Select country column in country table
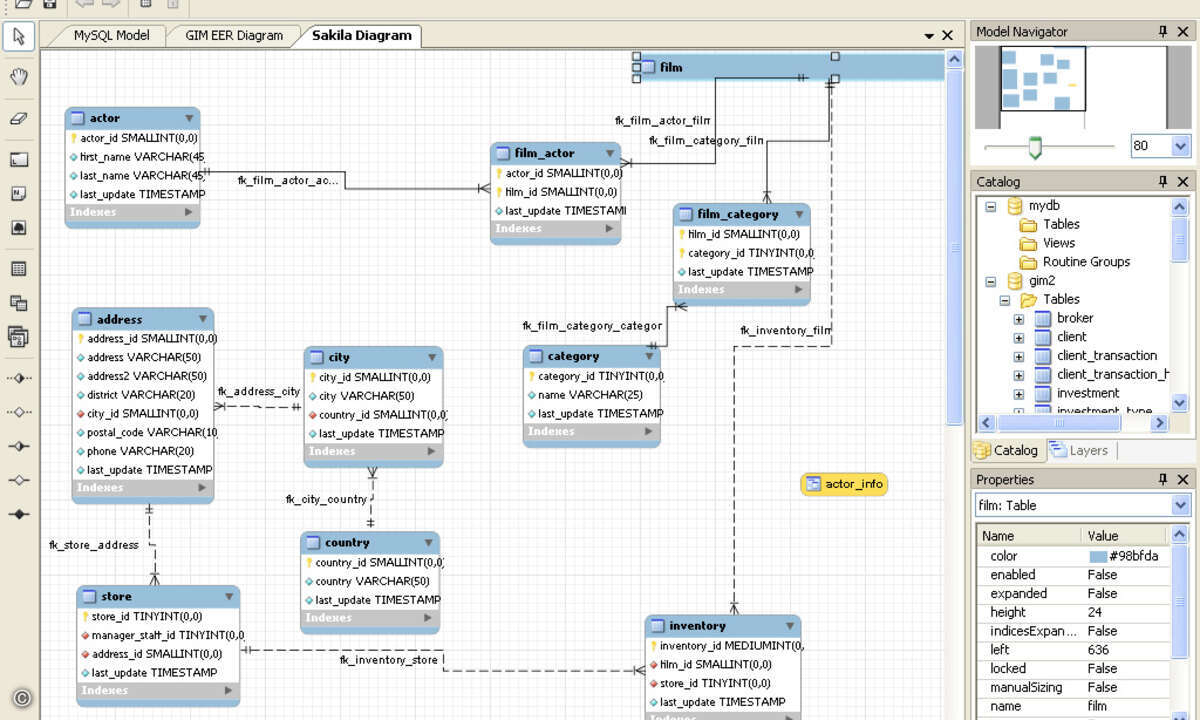1200x720 pixels. click(368, 581)
